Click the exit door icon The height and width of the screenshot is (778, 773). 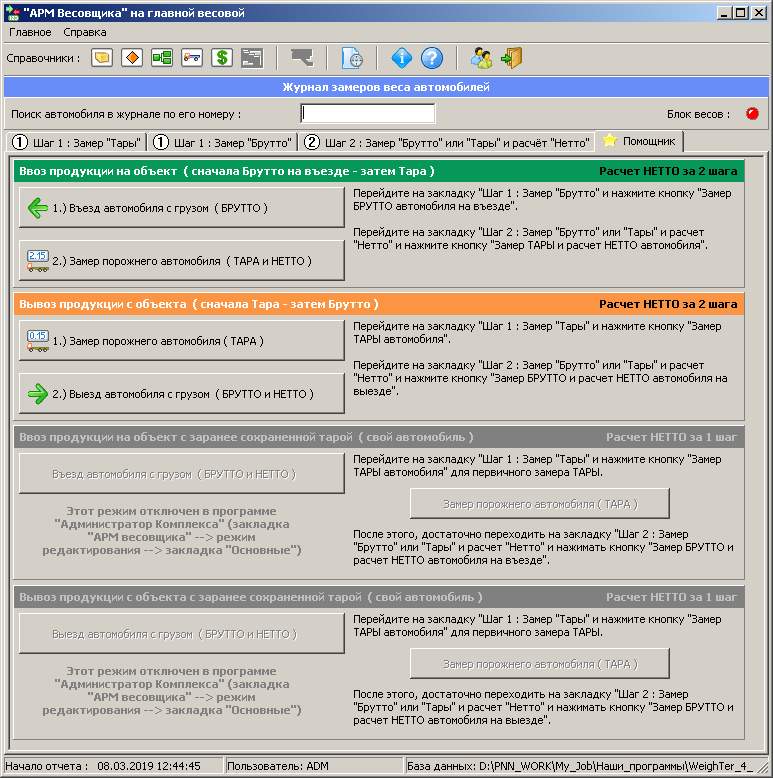(x=512, y=58)
